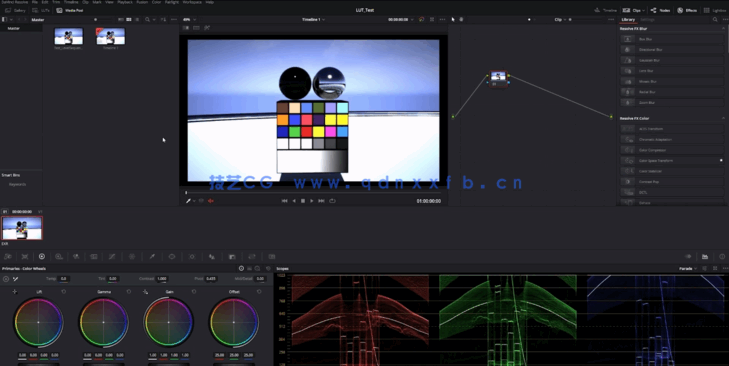The height and width of the screenshot is (366, 729).
Task: Open the Workspace menu
Action: coord(192,2)
